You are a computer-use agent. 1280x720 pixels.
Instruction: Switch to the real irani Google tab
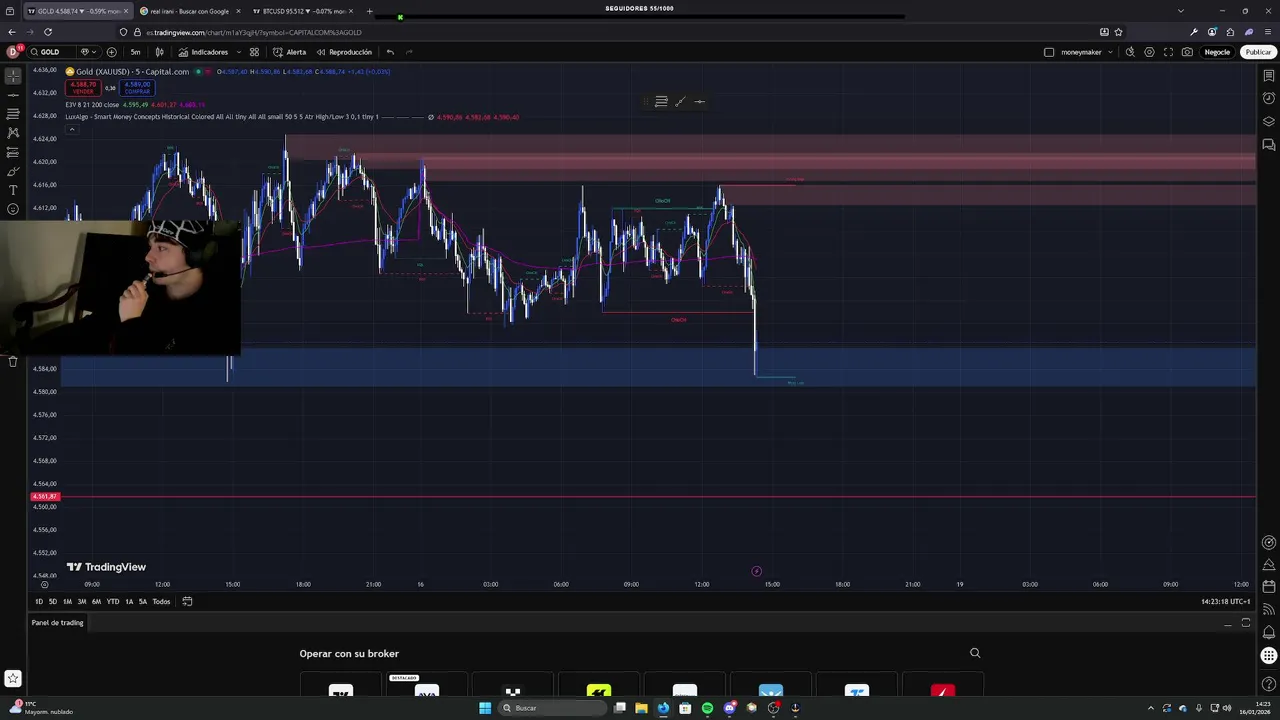pyautogui.click(x=188, y=11)
